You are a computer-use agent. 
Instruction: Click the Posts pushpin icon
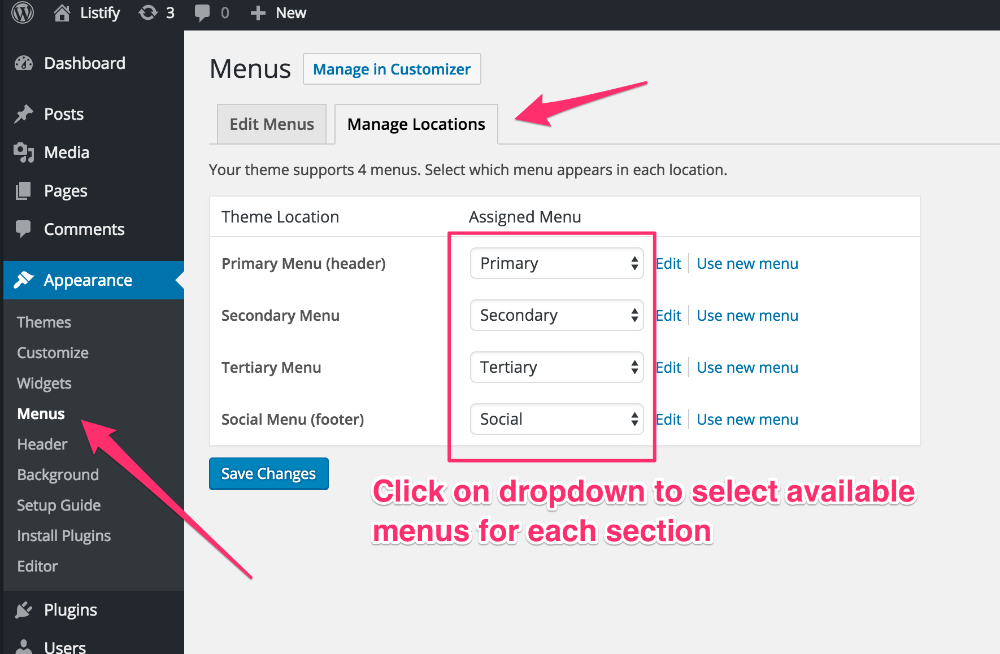pyautogui.click(x=24, y=114)
